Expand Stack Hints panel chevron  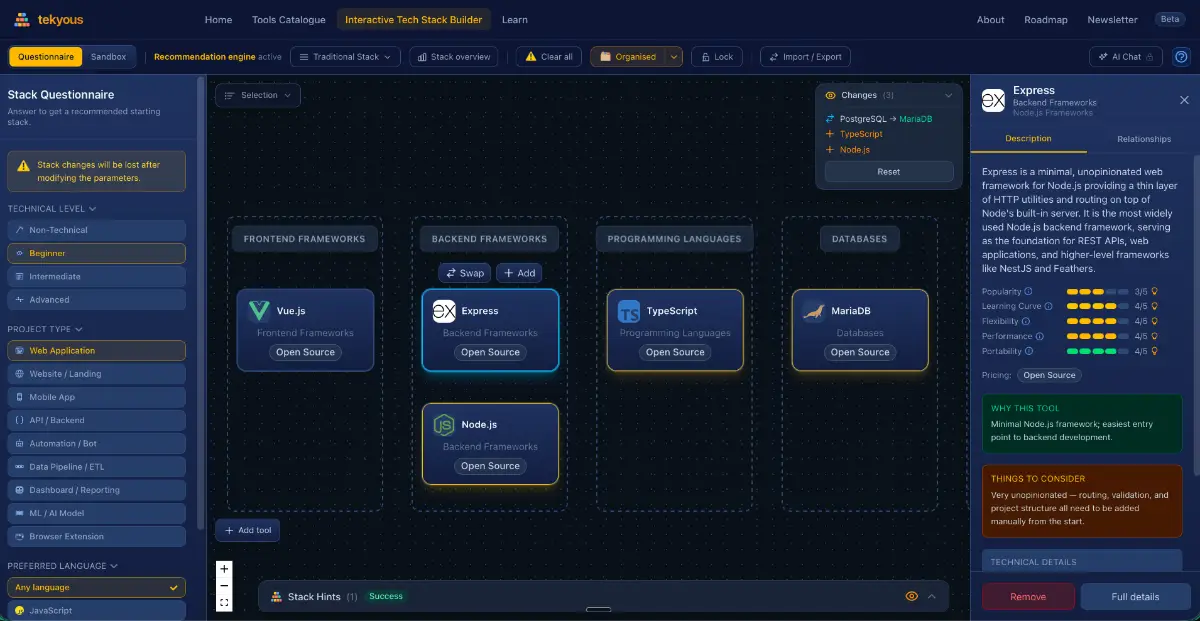(932, 596)
